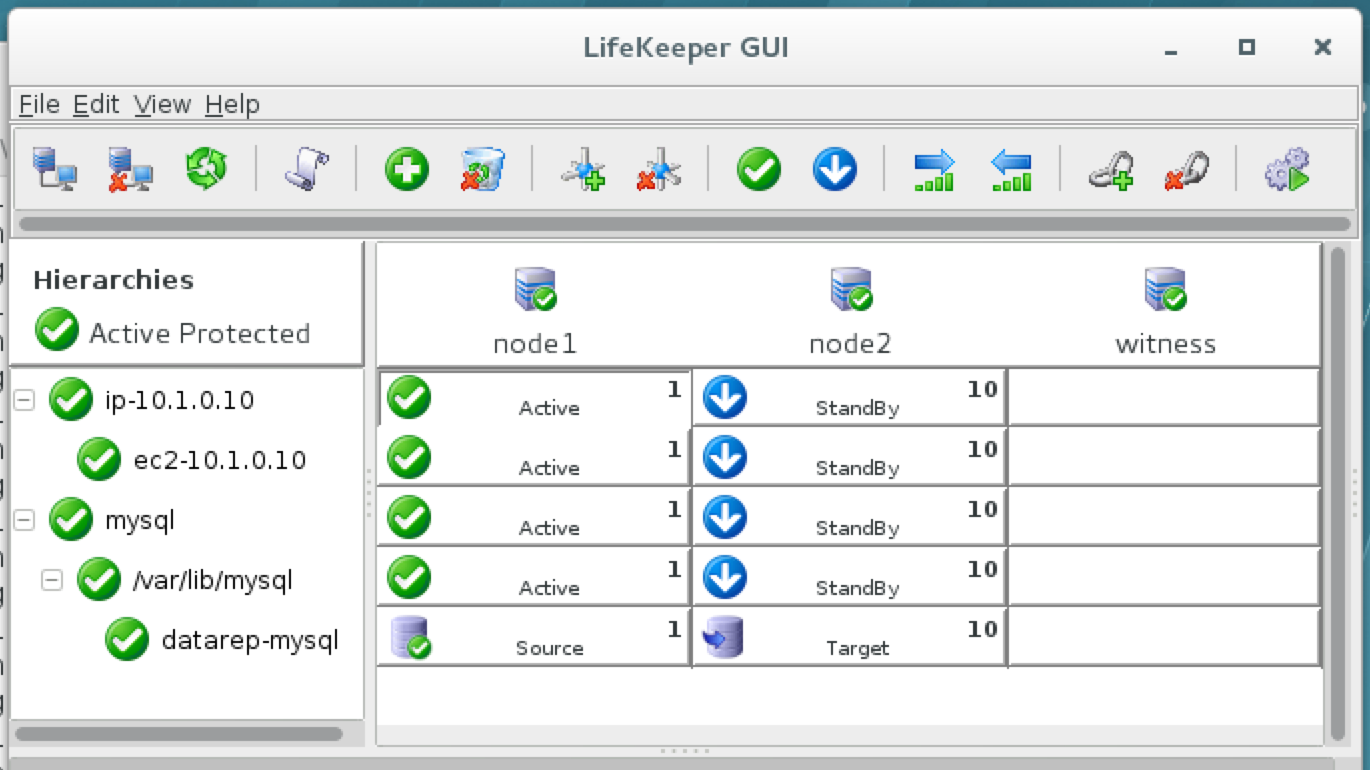Click the In Service green checkmark toolbar icon
Image resolution: width=1370 pixels, height=770 pixels.
[759, 169]
